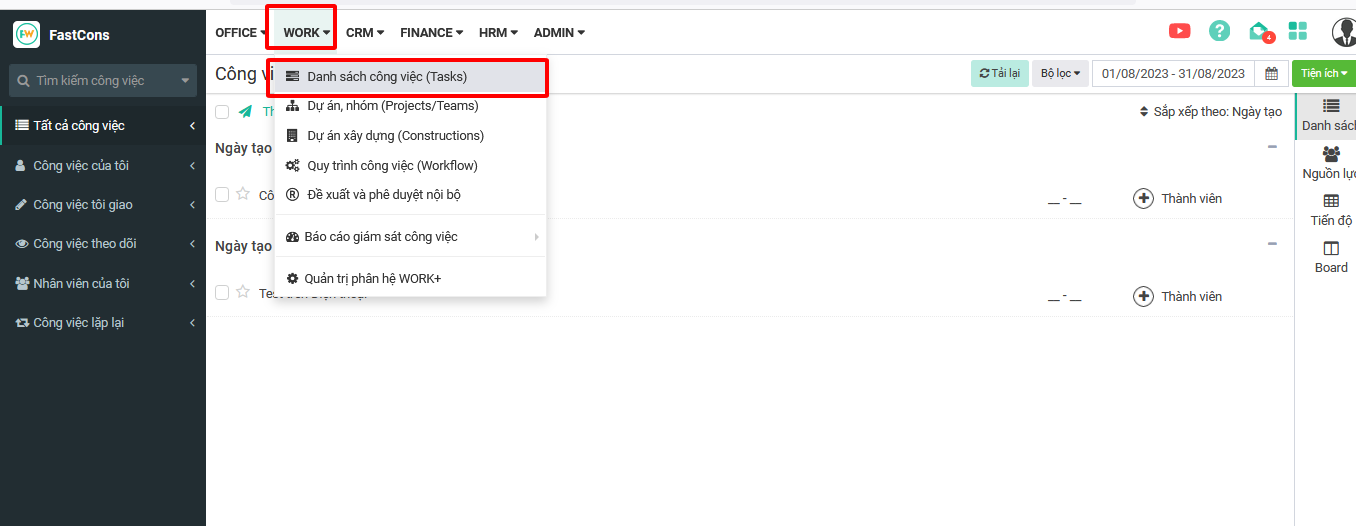The height and width of the screenshot is (526, 1356).
Task: Open the FINANCE menu in top bar
Action: pos(431,33)
